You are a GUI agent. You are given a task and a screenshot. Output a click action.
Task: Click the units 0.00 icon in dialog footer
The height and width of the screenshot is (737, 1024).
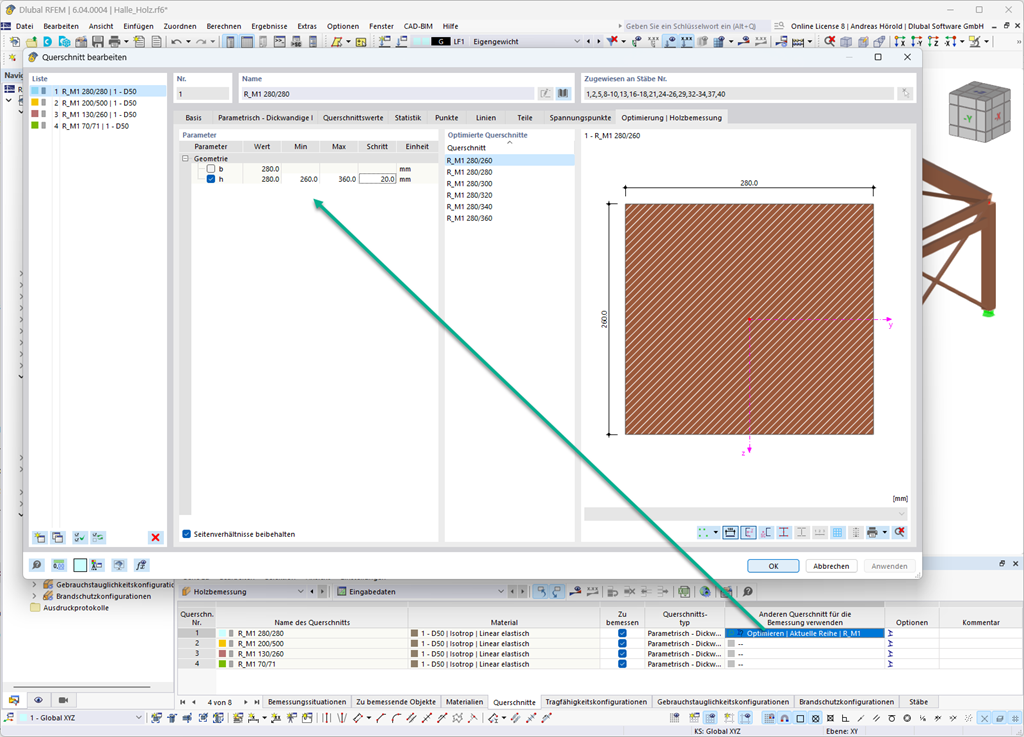pos(59,565)
